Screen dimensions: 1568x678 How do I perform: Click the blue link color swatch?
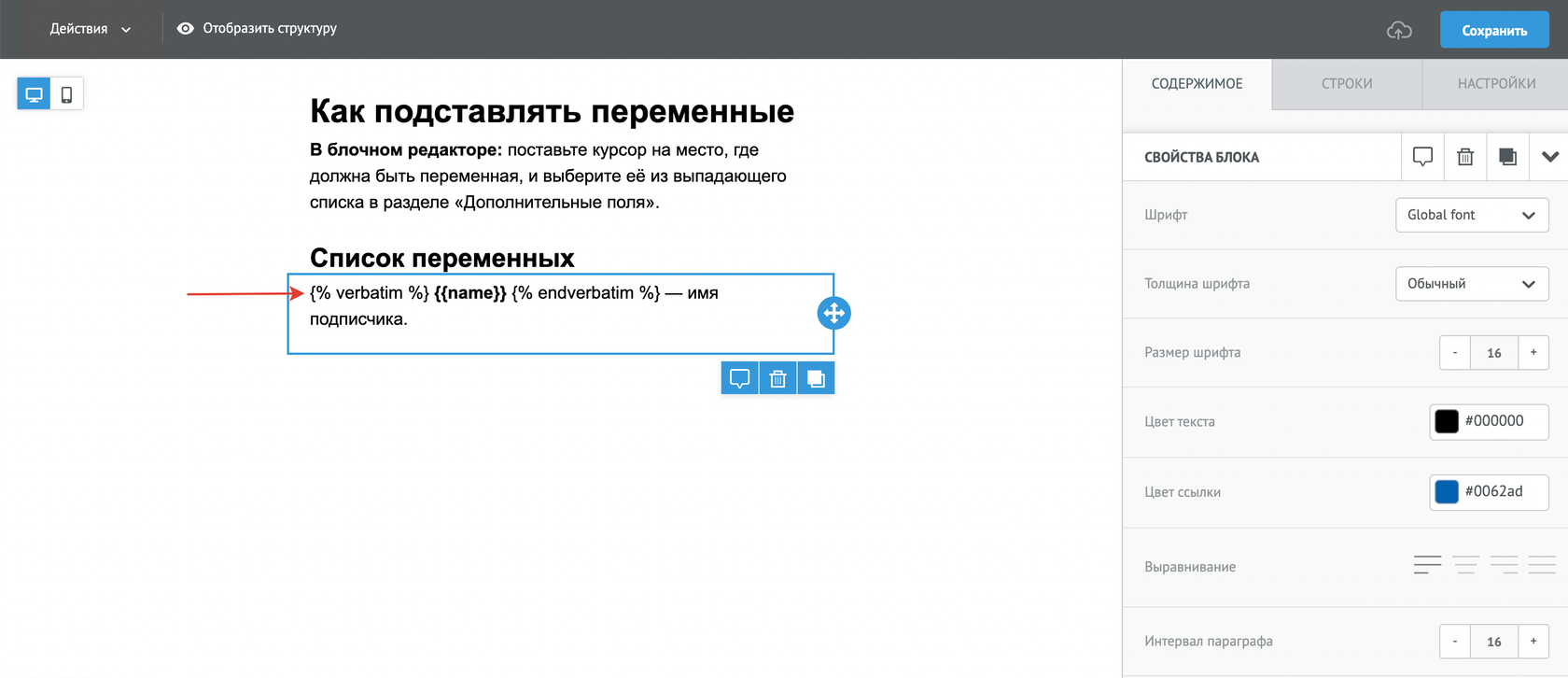(1447, 491)
